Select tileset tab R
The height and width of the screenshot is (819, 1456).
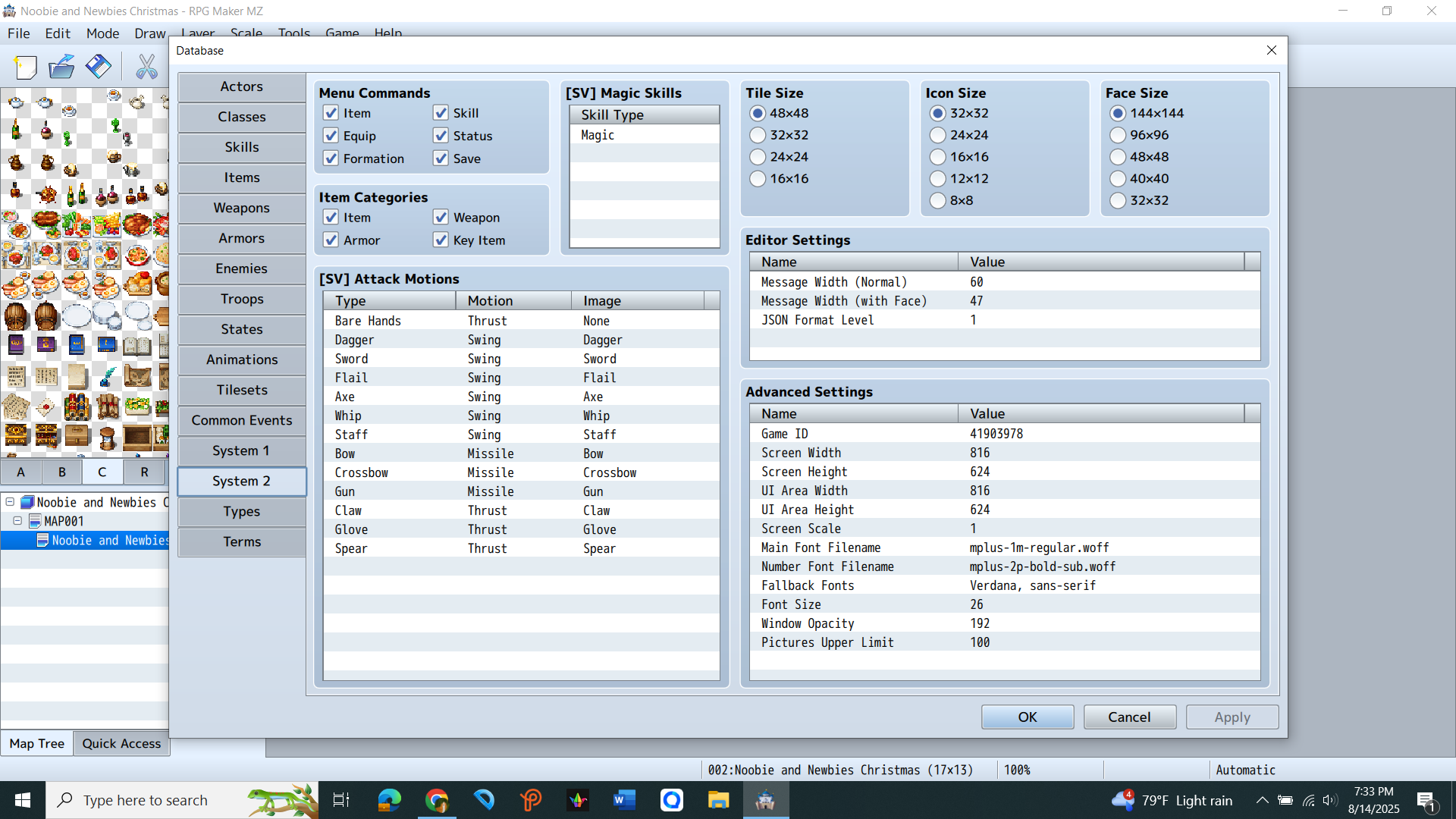click(x=144, y=472)
